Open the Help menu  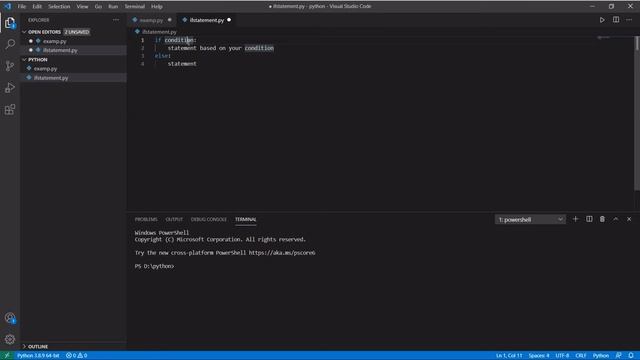(x=157, y=7)
